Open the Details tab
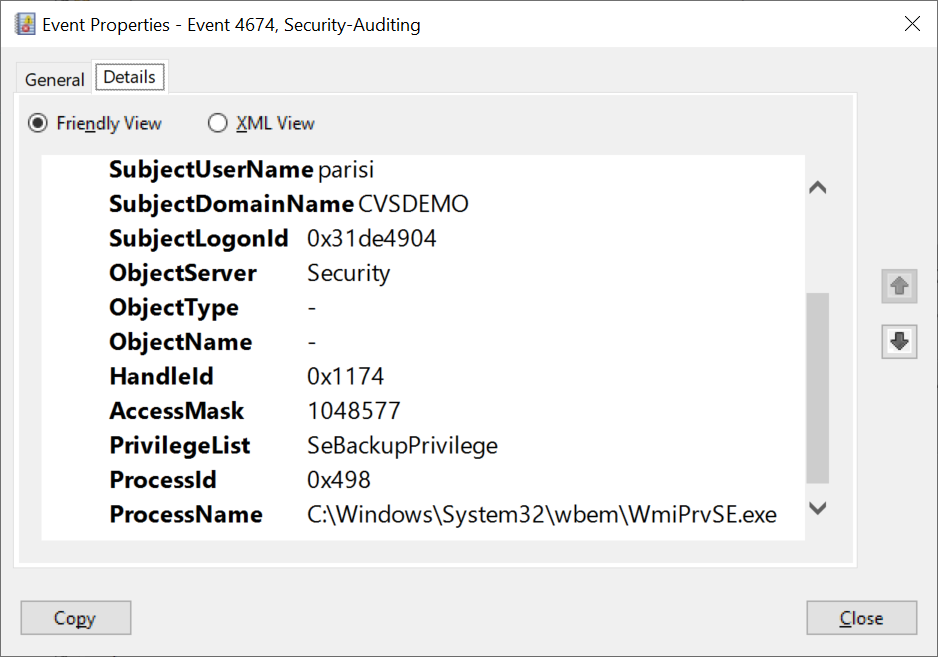This screenshot has width=938, height=657. [129, 77]
